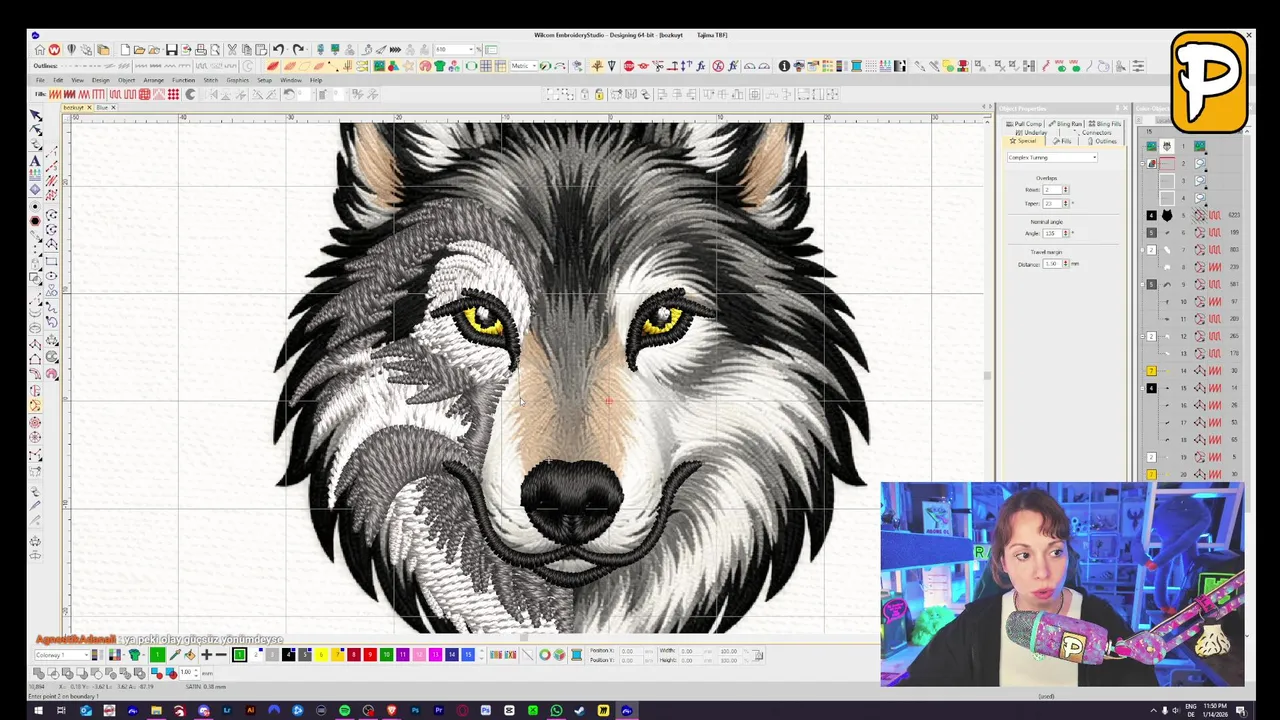Click the red stop sign icon
The height and width of the screenshot is (720, 1280).
coord(628,66)
